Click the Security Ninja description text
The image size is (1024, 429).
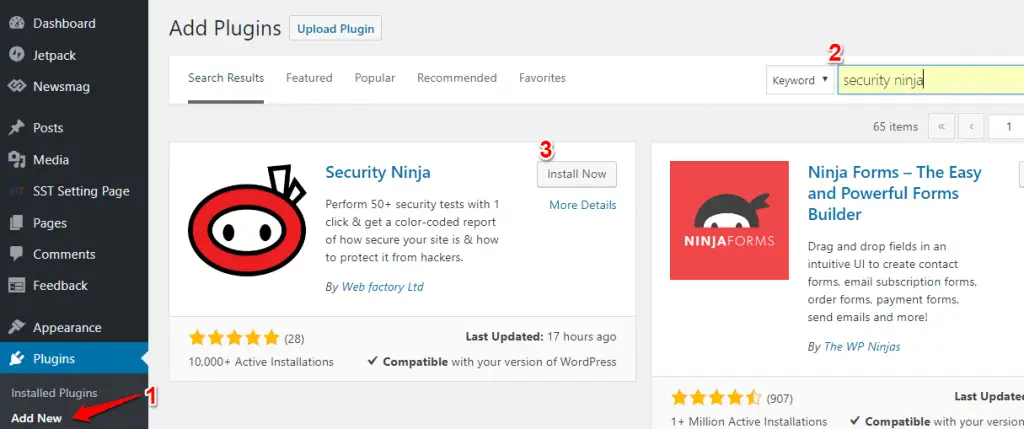[412, 231]
